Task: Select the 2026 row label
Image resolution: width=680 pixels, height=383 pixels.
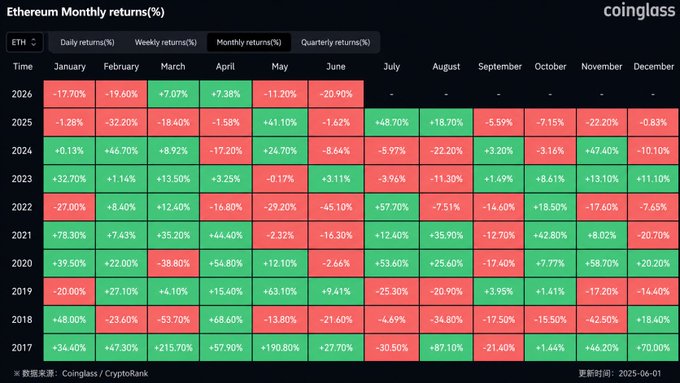Action: tap(22, 94)
